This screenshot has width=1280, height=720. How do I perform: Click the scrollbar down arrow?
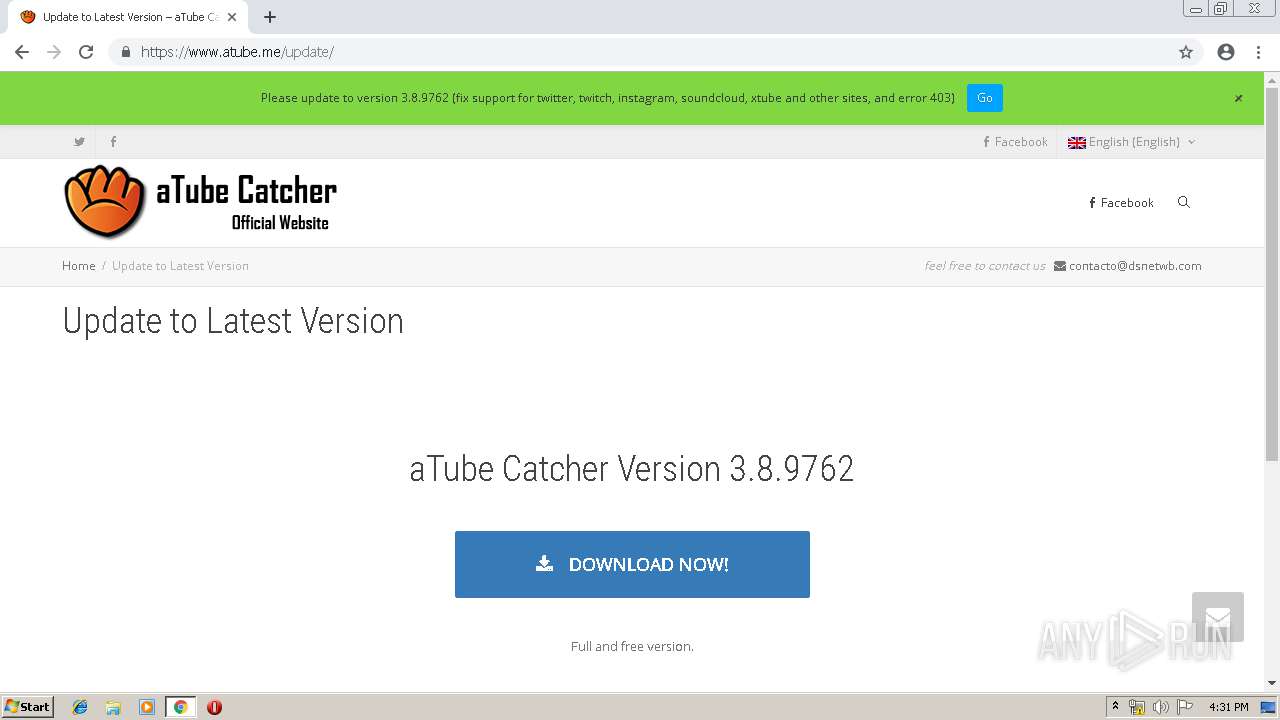1272,683
